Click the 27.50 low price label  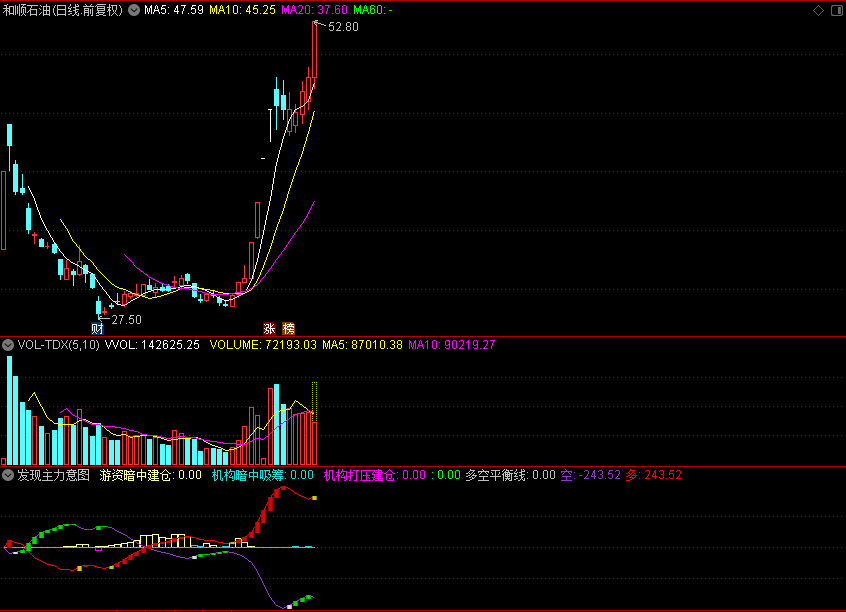pyautogui.click(x=126, y=320)
